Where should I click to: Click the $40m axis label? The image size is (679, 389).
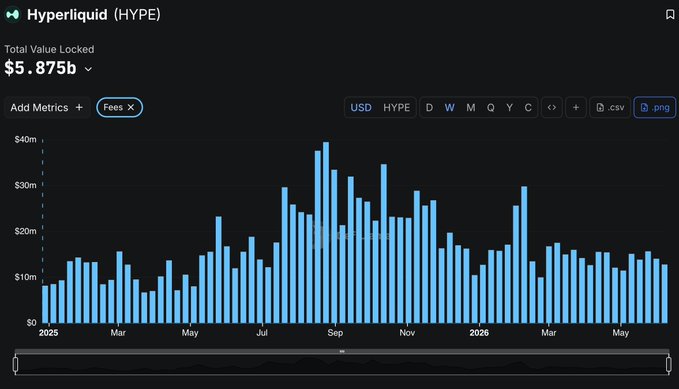(25, 139)
